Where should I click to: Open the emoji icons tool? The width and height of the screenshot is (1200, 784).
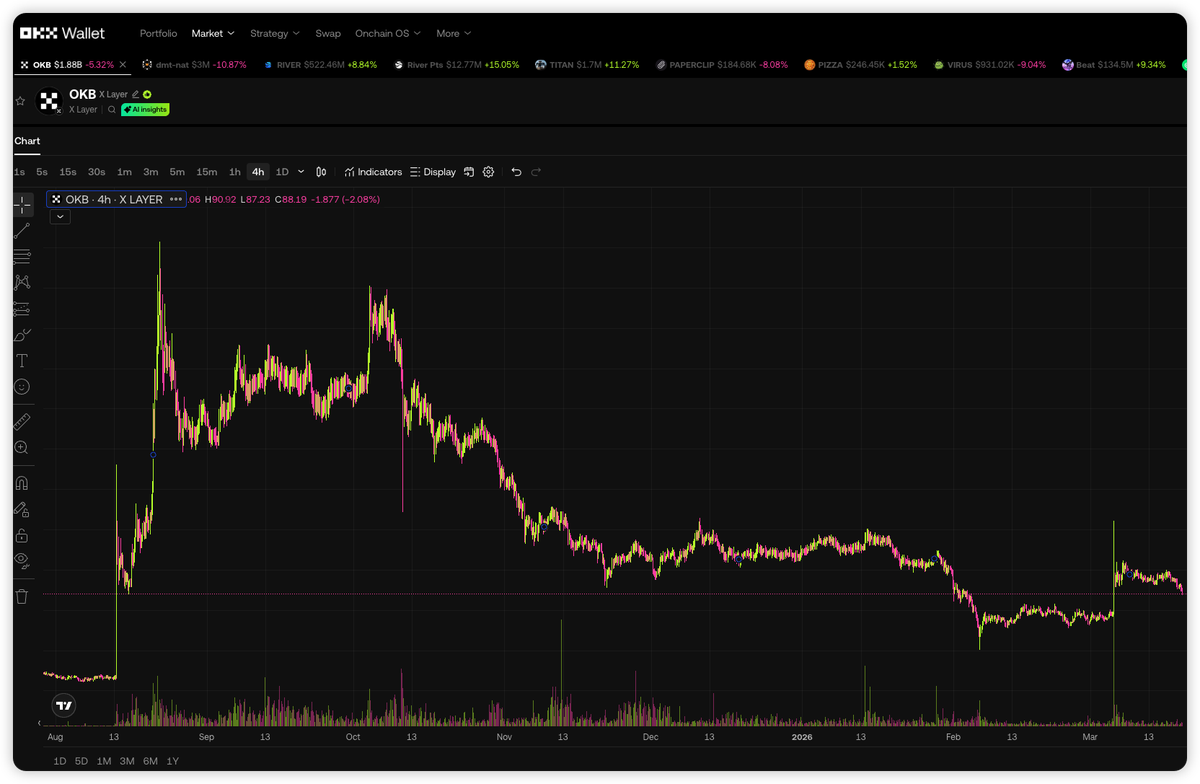22,387
